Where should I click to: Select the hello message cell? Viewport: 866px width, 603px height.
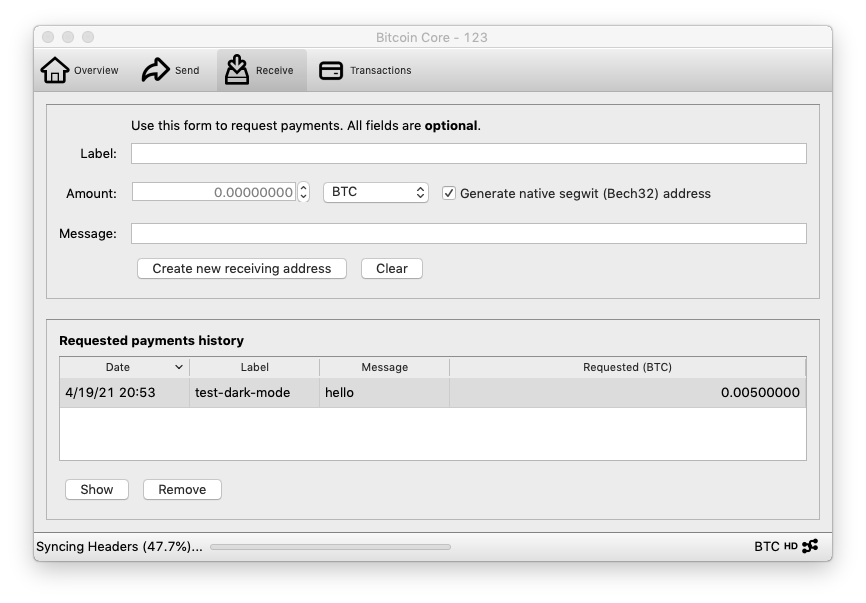coord(384,393)
